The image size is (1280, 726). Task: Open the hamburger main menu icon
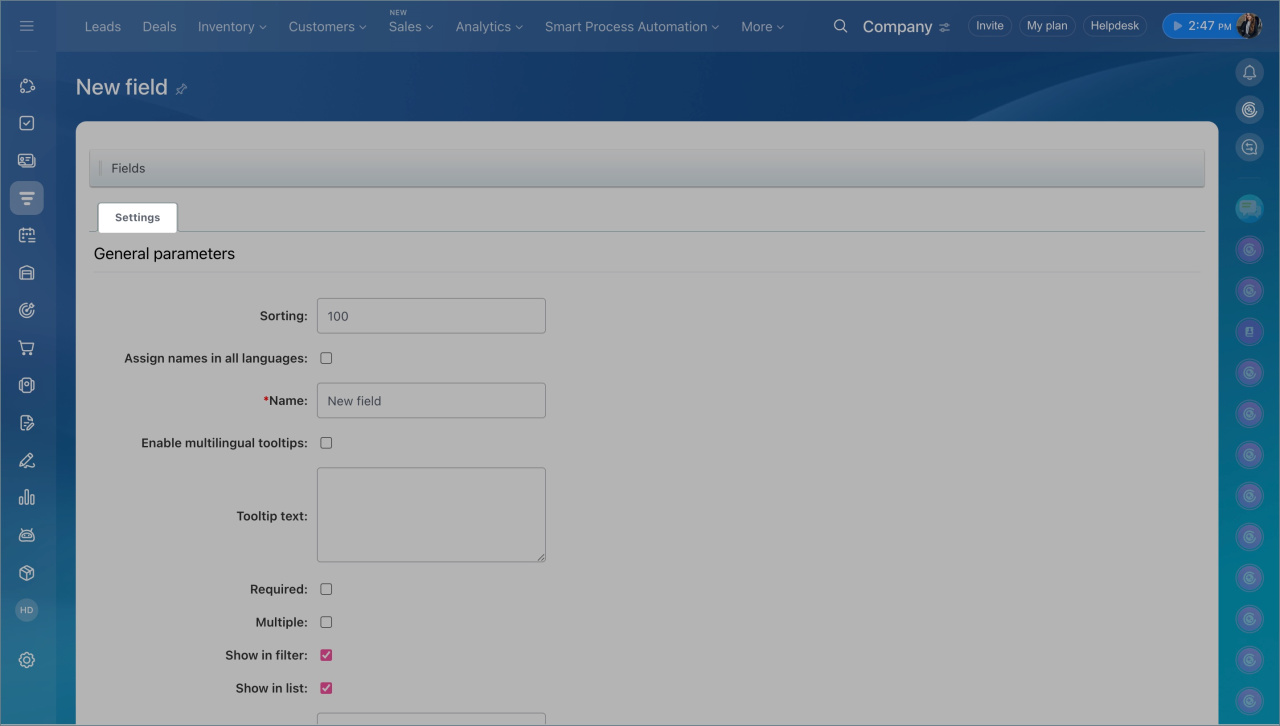point(27,26)
